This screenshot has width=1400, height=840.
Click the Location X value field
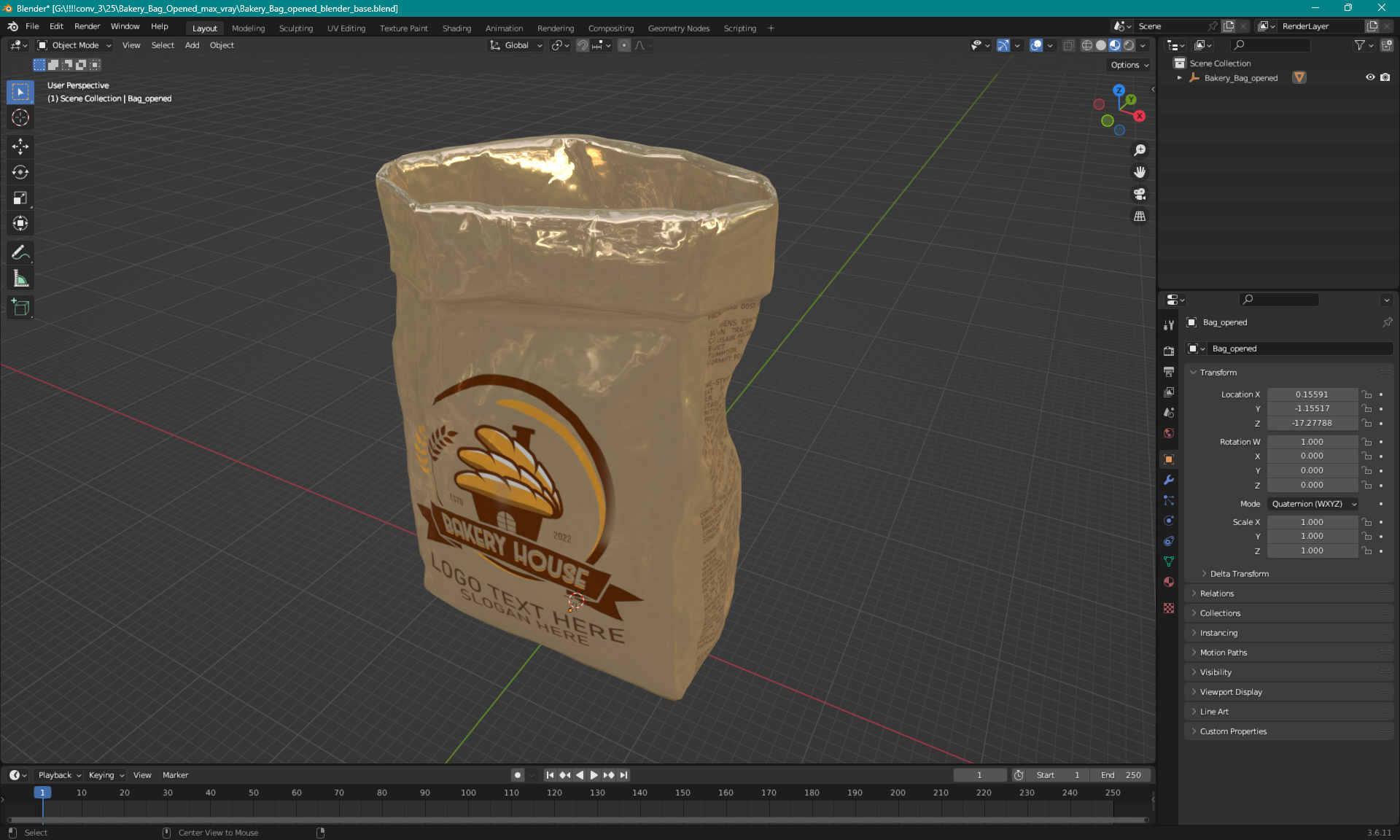1312,394
